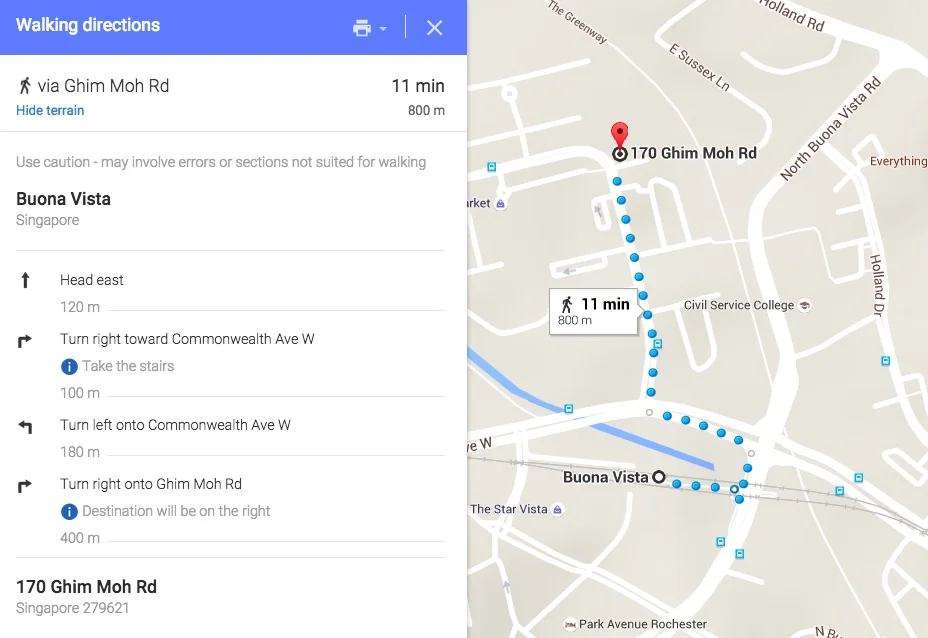Select Turn left onto Commonwealth Ave W step

[230, 438]
